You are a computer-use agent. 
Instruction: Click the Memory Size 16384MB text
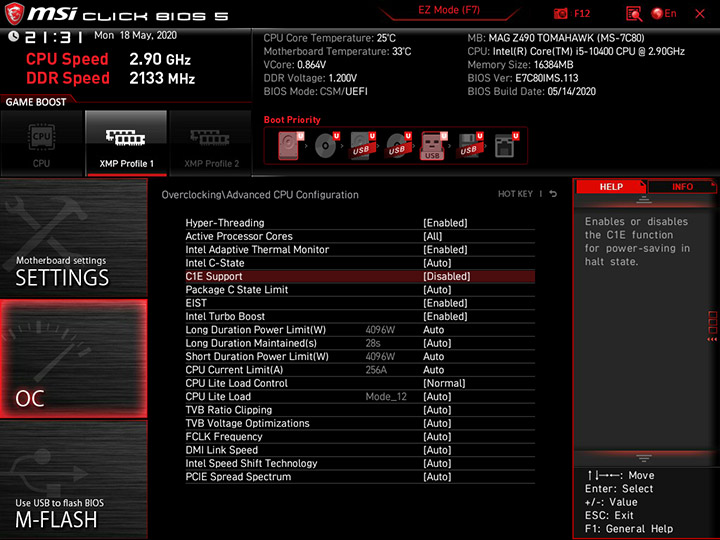click(520, 64)
